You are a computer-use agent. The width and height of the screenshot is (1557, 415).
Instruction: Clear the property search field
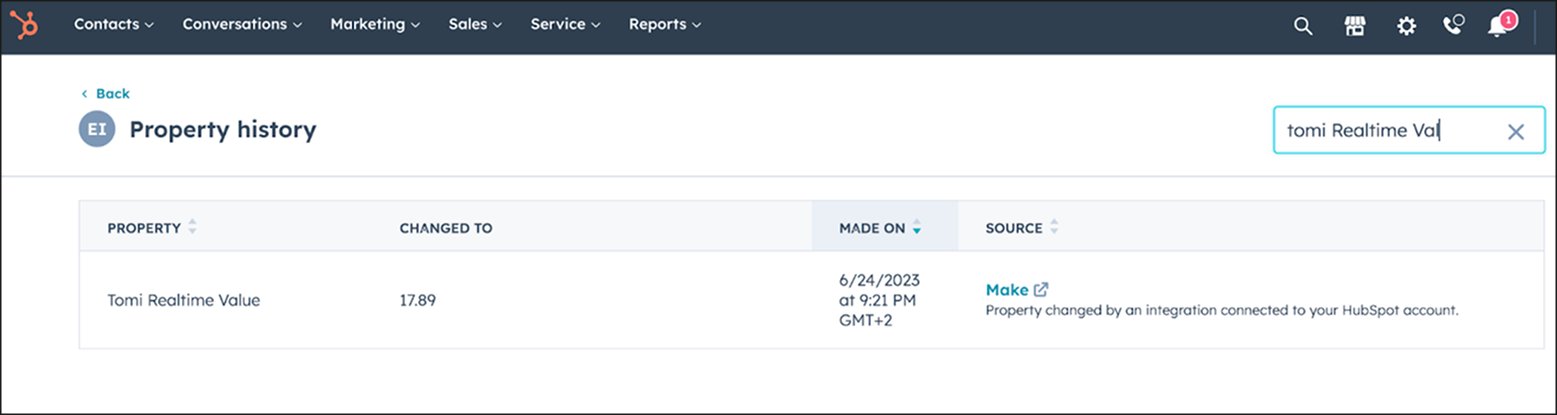click(x=1515, y=131)
